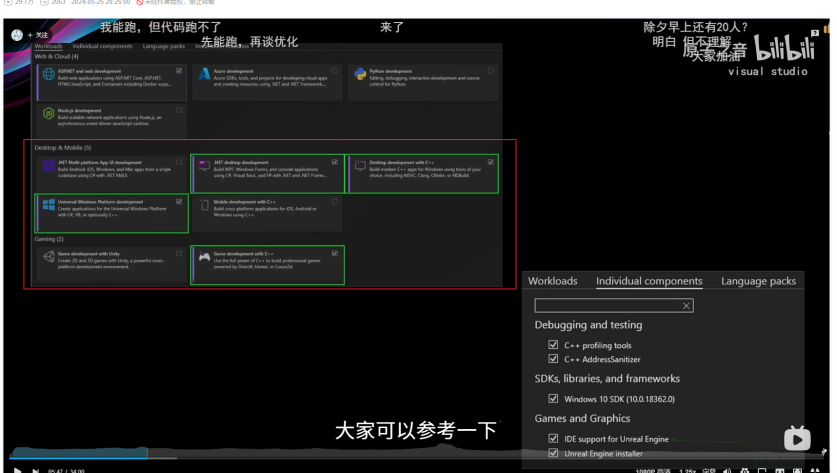Enable the Azure development checkbox
This screenshot has width=837, height=473.
335,70
